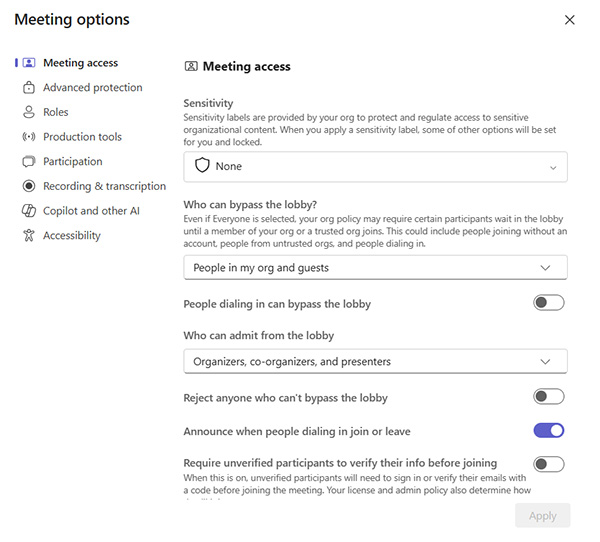Click the shield icon in Sensitivity box
Image resolution: width=600 pixels, height=542 pixels.
pyautogui.click(x=202, y=166)
